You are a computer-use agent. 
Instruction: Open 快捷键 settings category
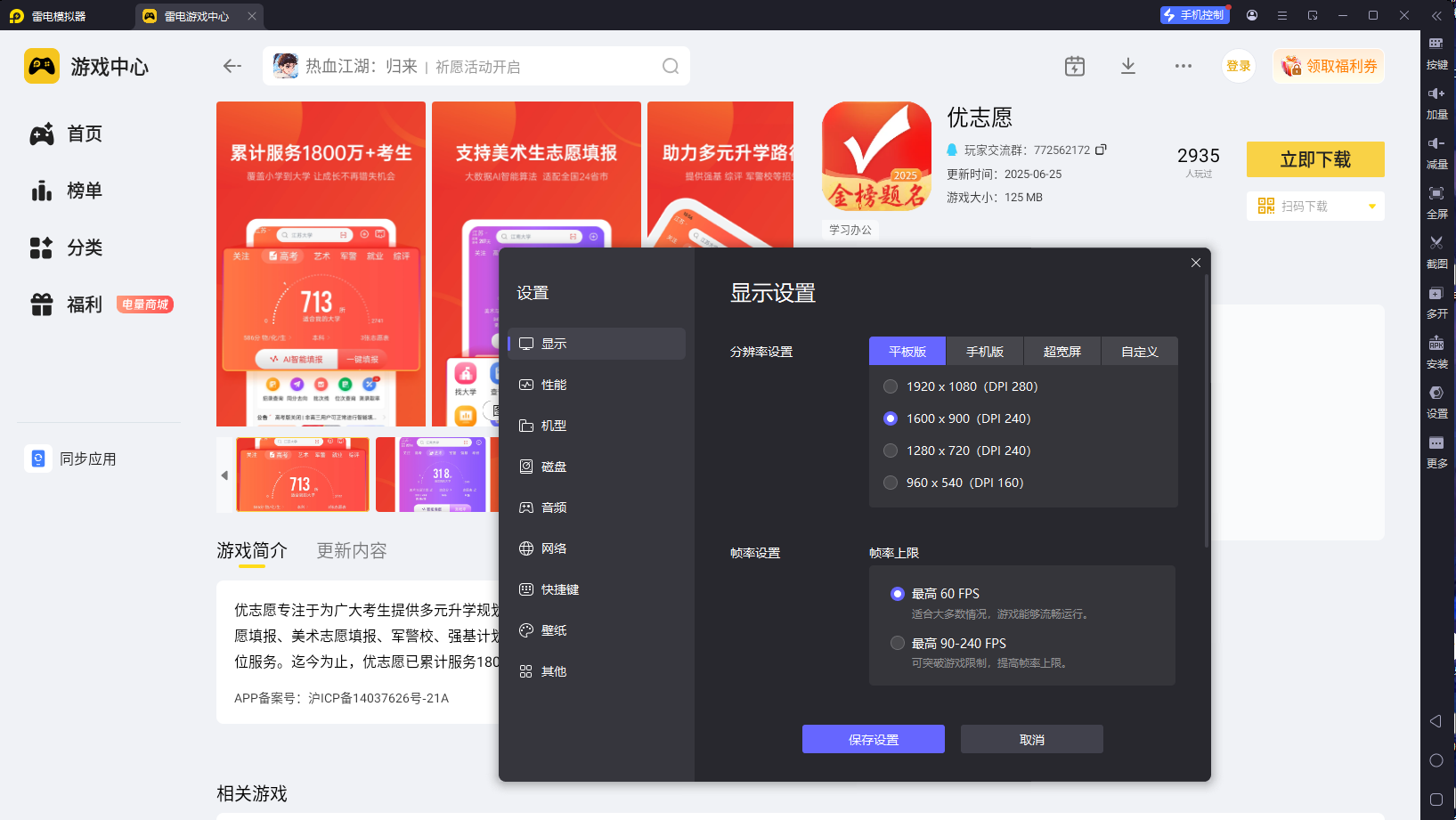pyautogui.click(x=597, y=589)
